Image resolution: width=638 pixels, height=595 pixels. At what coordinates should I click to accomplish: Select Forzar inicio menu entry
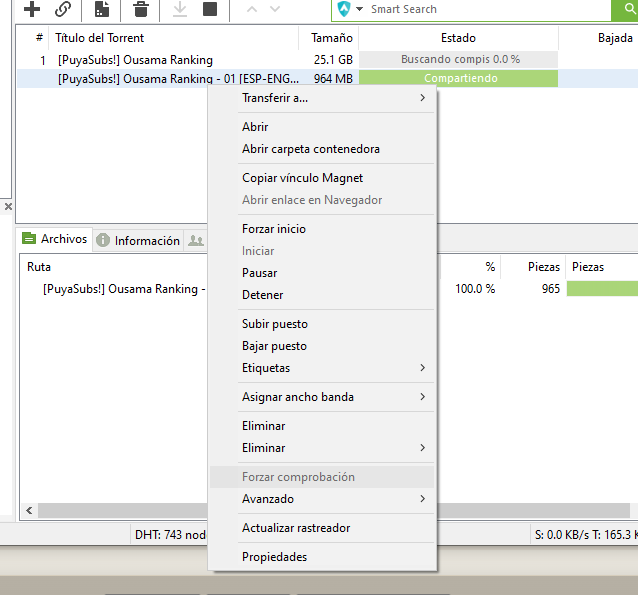322,228
